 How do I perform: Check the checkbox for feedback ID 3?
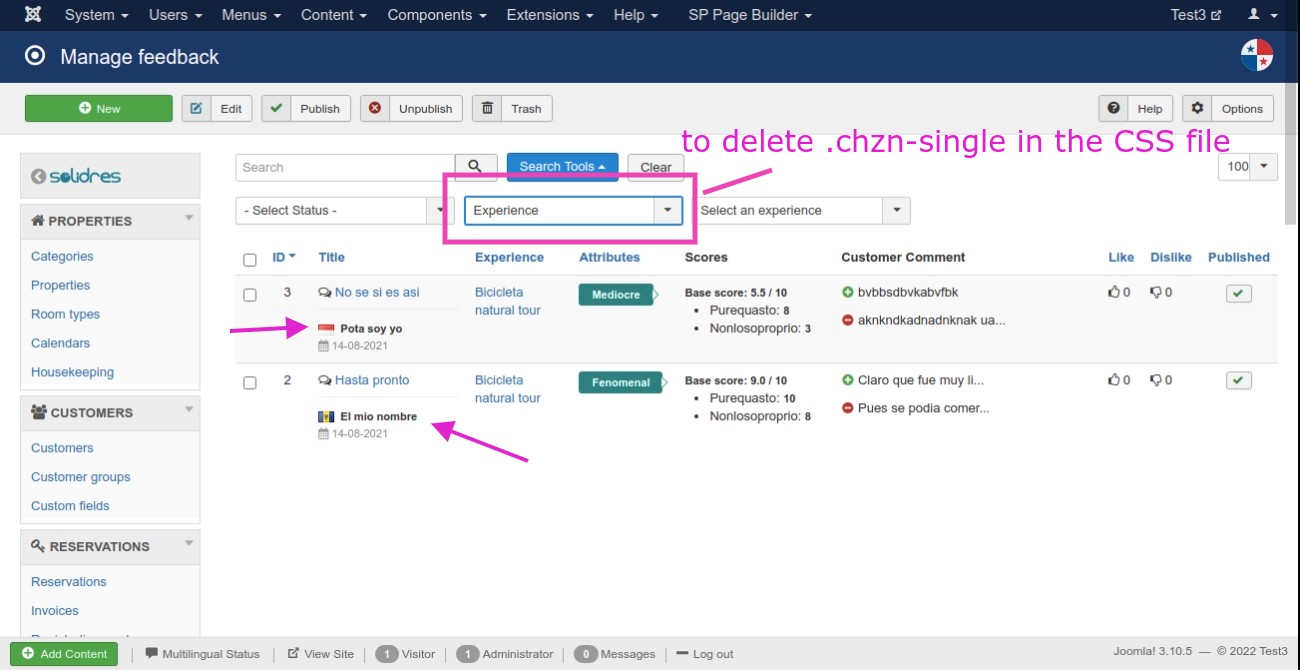tap(250, 295)
